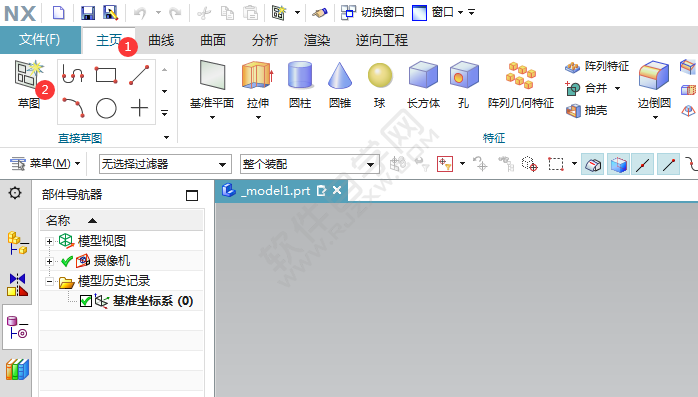Click the 长方体 block icon

pyautogui.click(x=423, y=75)
